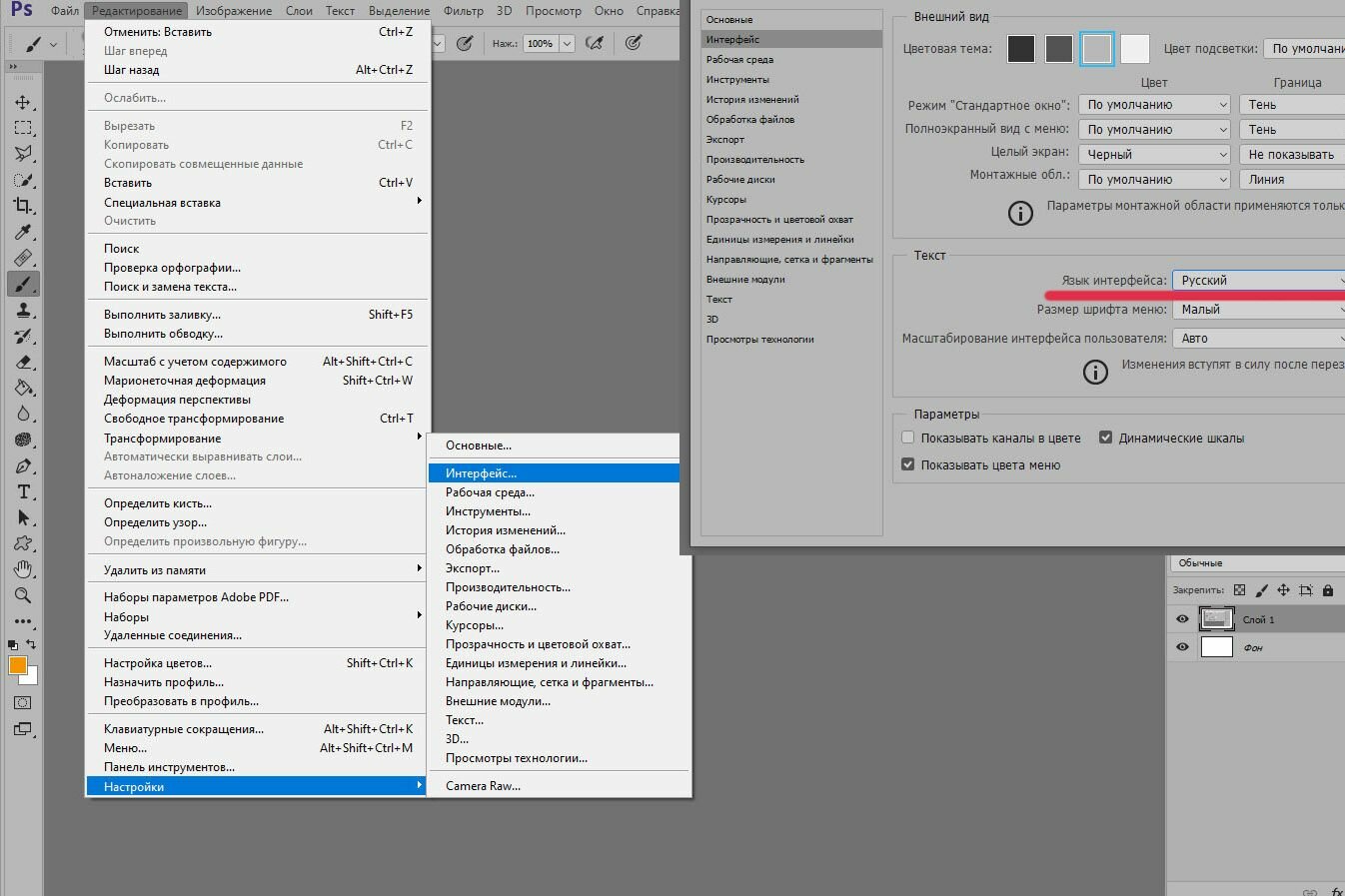Screen dimensions: 1345x896
Task: Select the Path Selection tool
Action: [x=23, y=518]
